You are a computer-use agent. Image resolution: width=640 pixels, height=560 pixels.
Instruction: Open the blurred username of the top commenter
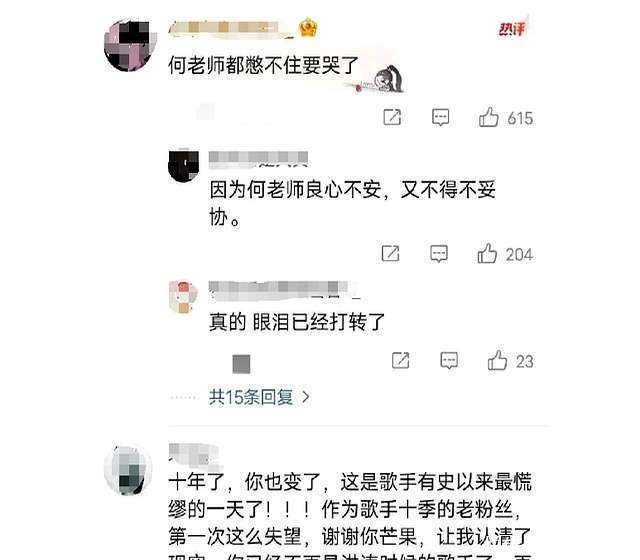(x=231, y=28)
